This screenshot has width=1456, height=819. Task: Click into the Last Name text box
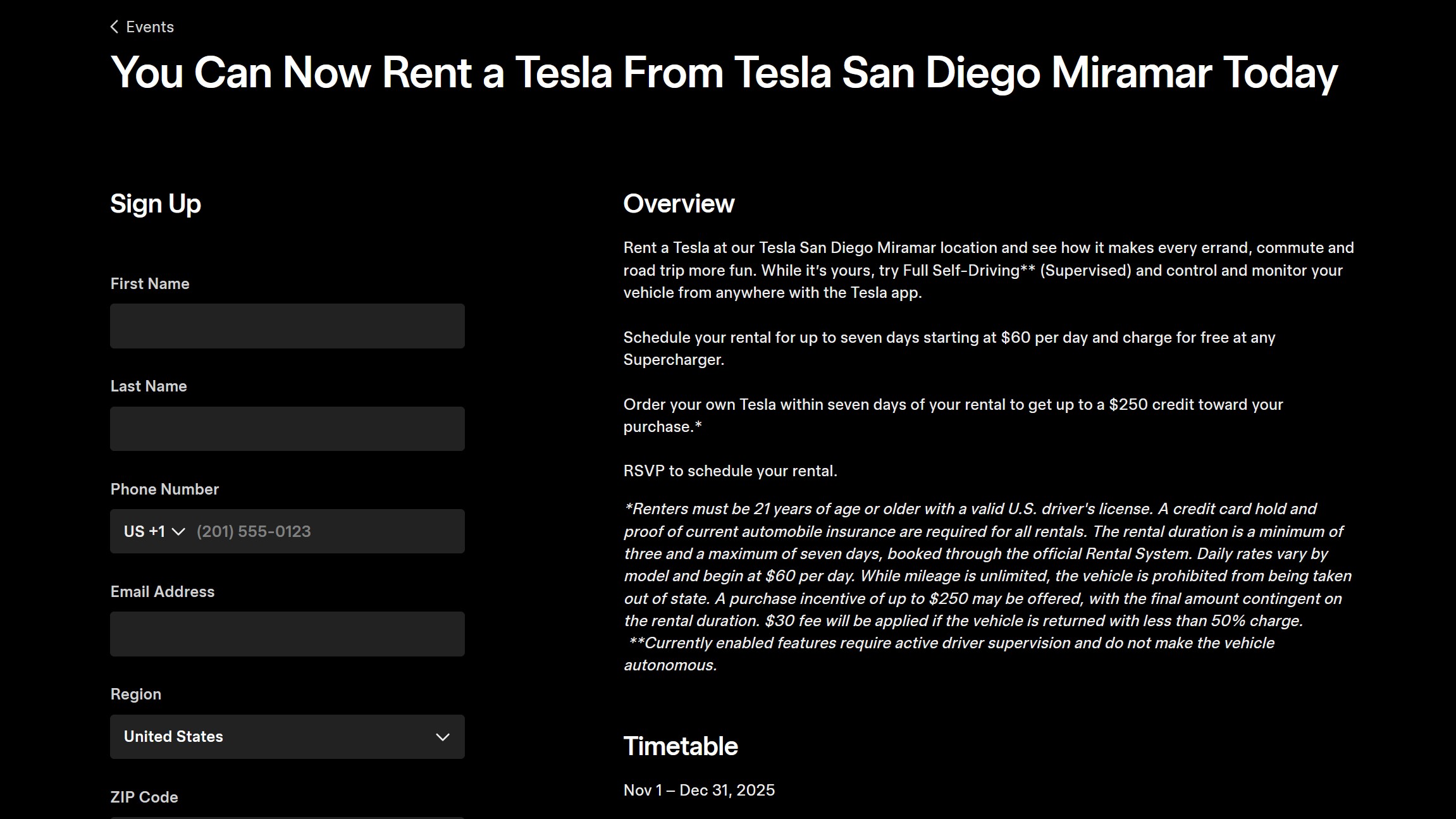tap(287, 429)
